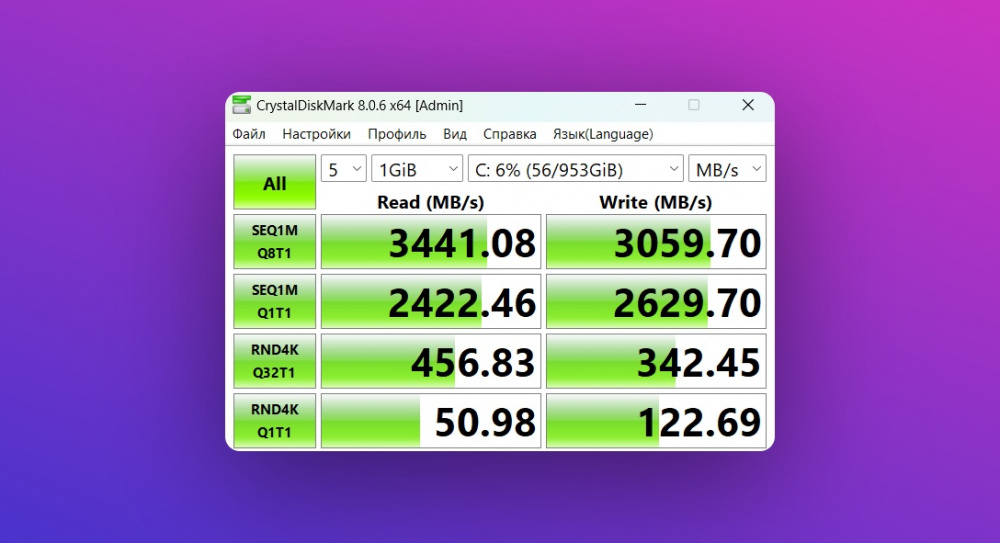
Task: Click the Read (MB/s) column header
Action: (x=430, y=202)
